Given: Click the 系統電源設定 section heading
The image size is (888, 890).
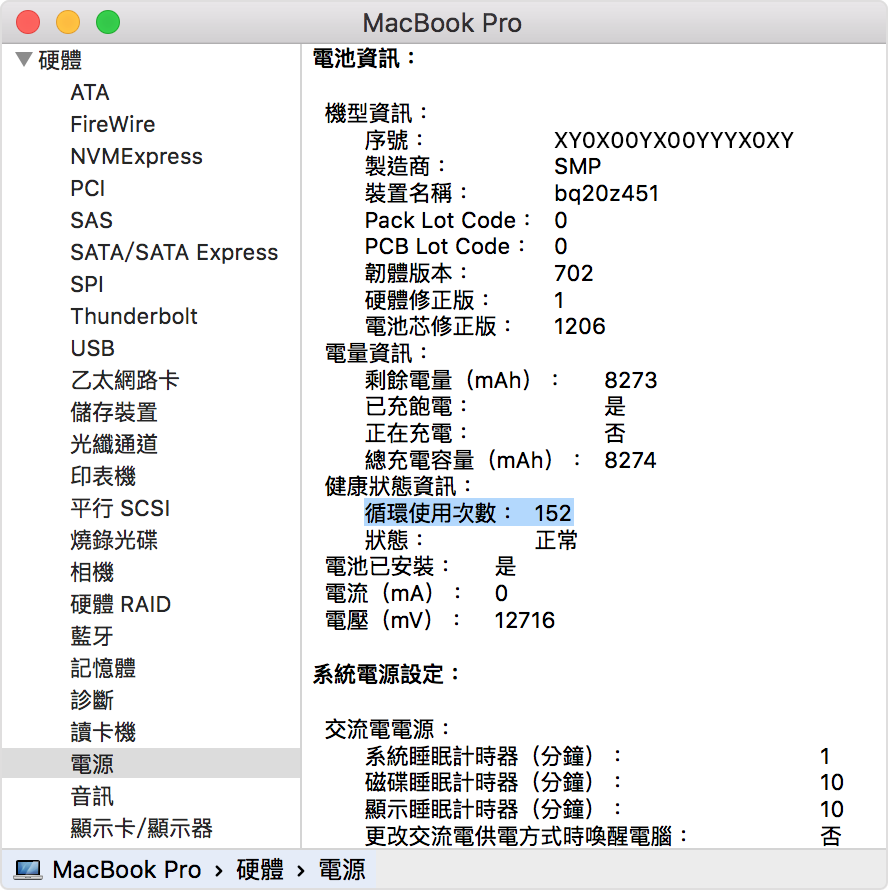Looking at the screenshot, I should (x=386, y=674).
